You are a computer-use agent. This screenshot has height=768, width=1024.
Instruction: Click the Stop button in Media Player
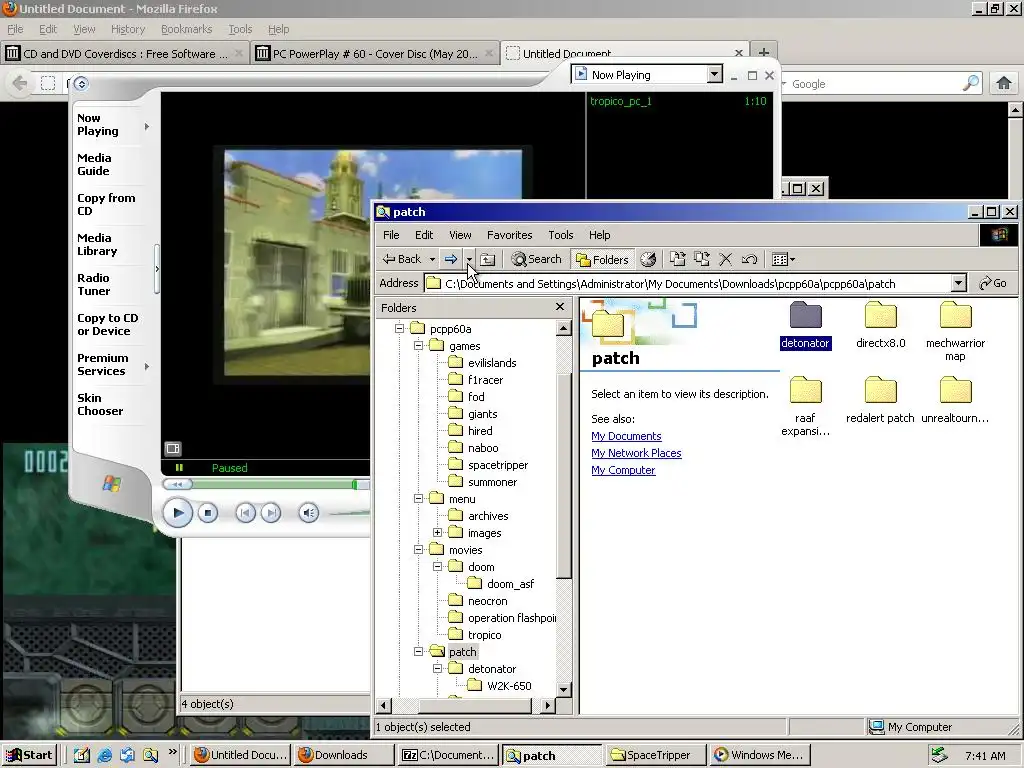coord(208,513)
